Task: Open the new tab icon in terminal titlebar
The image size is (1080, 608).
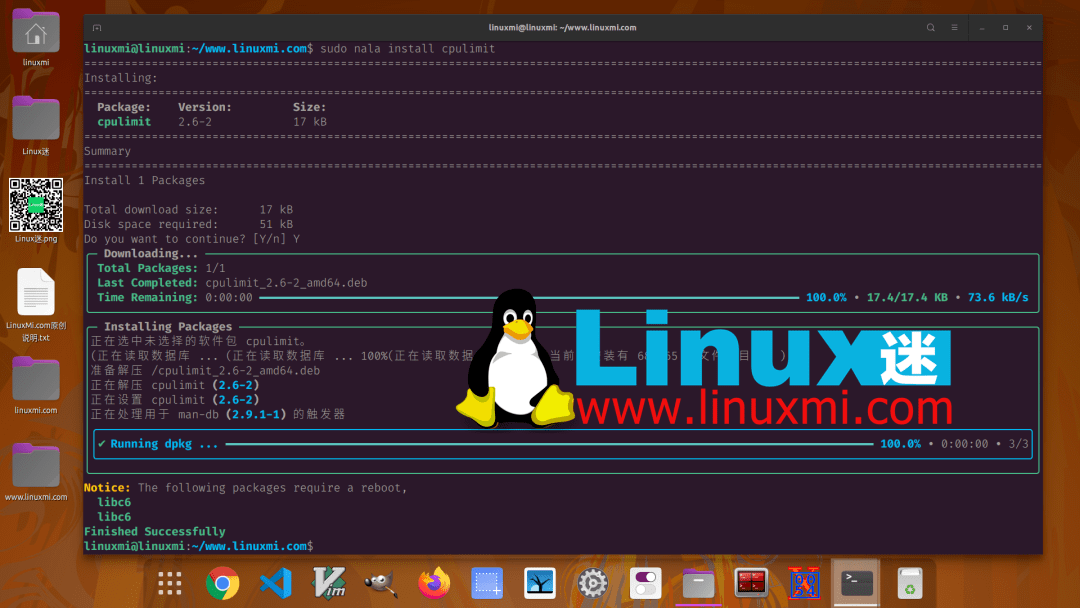Action: click(95, 27)
